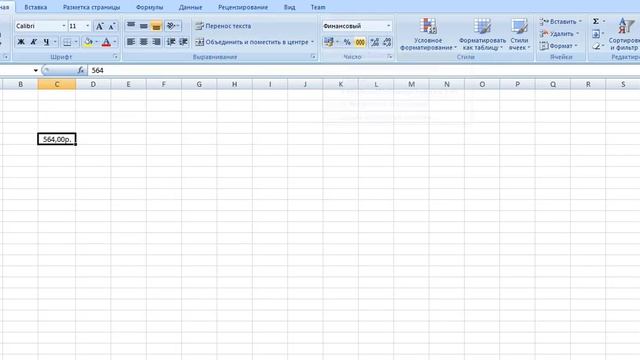
Task: Align cell content to middle
Action: [x=144, y=26]
